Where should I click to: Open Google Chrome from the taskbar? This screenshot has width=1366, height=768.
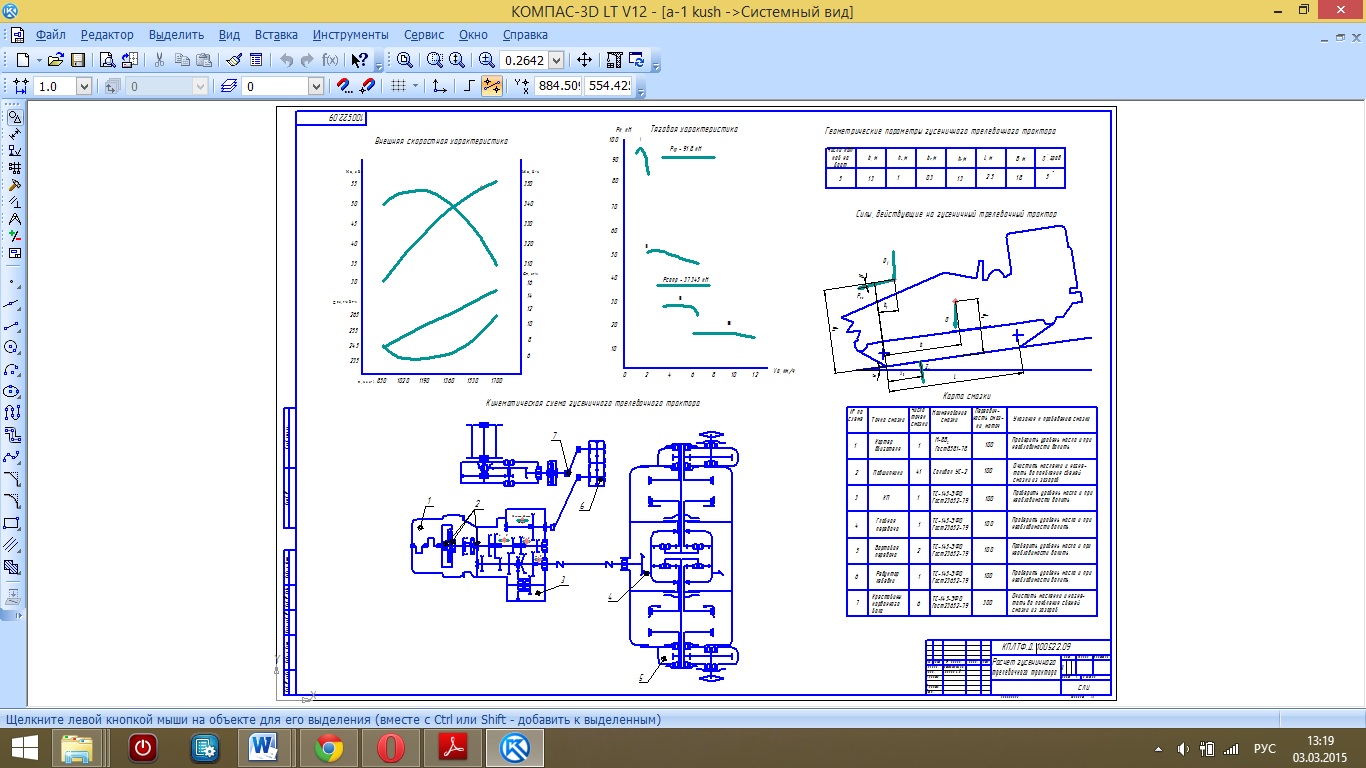[329, 747]
